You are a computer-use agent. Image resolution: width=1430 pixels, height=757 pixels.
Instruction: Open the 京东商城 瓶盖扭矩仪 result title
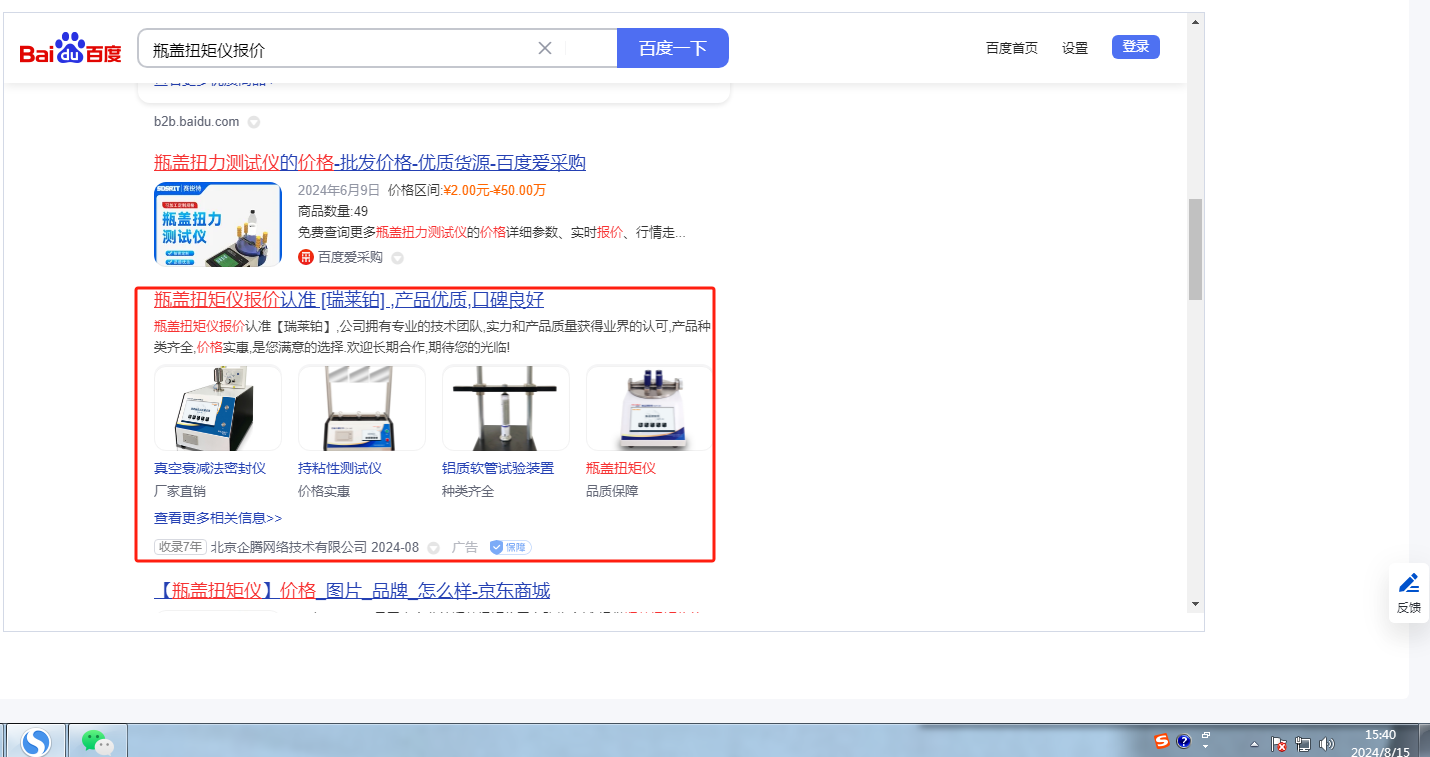coord(352,591)
